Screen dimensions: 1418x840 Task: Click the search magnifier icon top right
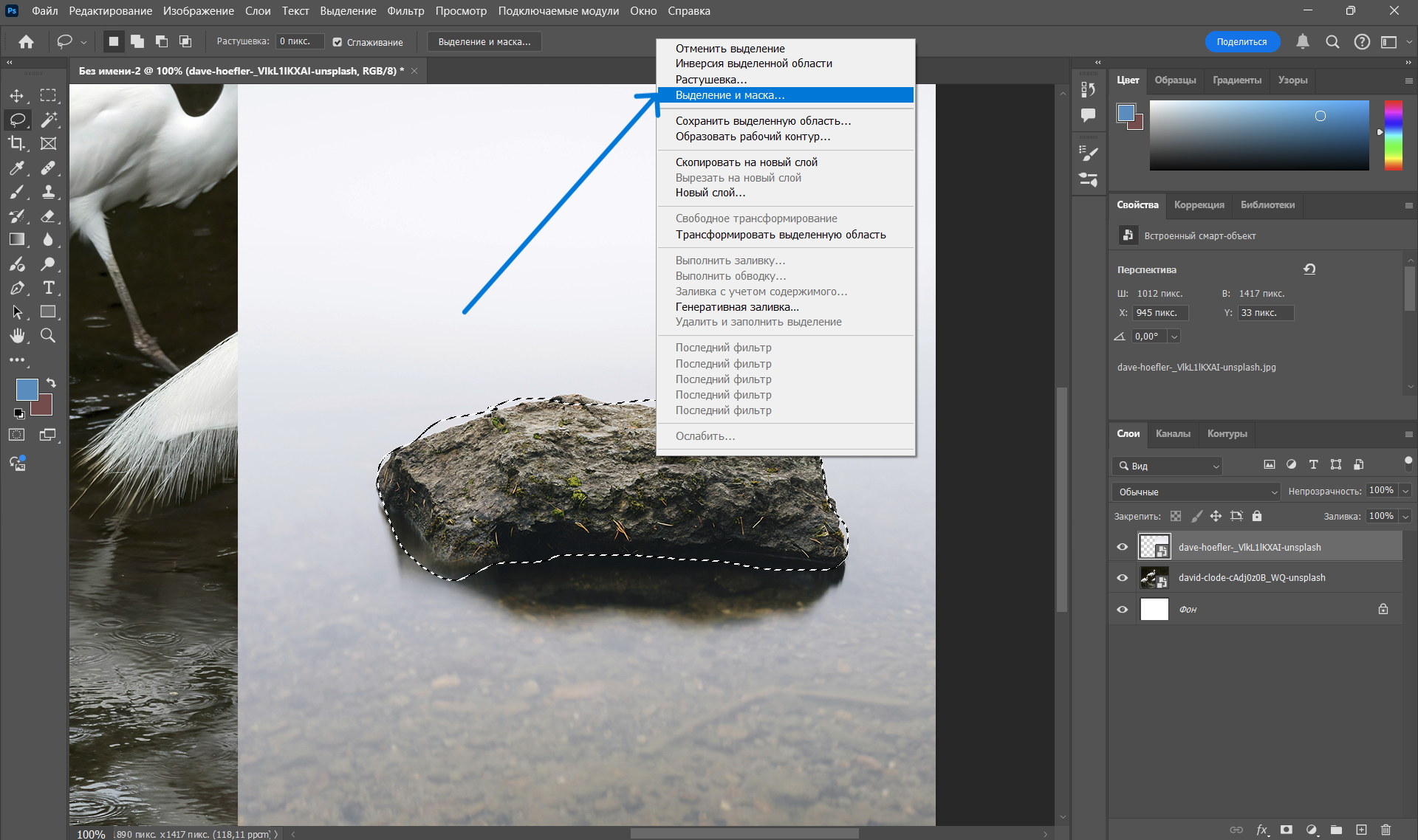click(x=1332, y=42)
